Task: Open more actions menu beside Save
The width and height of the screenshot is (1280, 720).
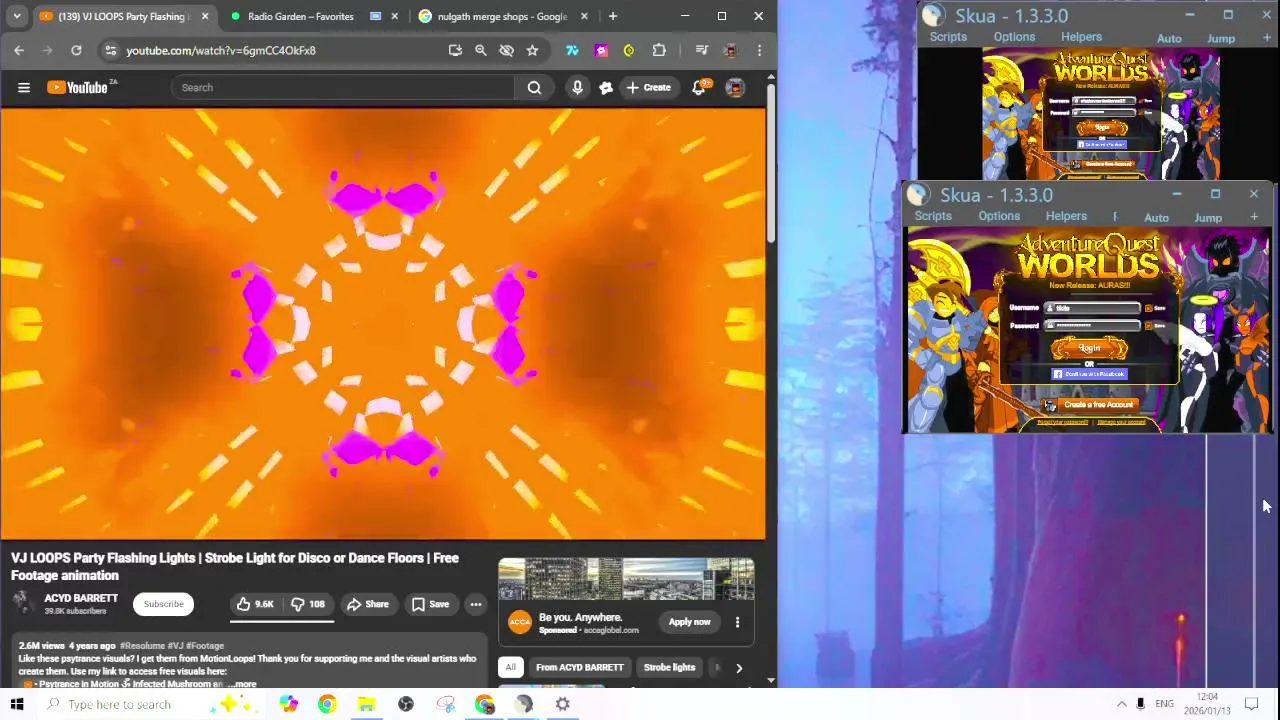Action: coord(476,604)
